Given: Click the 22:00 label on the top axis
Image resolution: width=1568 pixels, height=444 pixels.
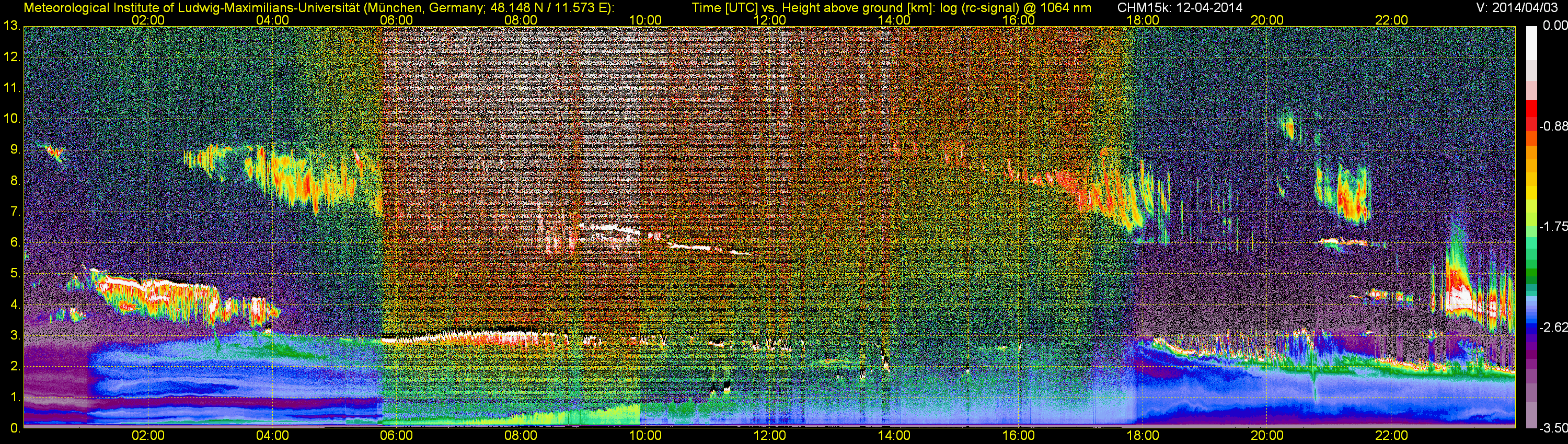Looking at the screenshot, I should tap(1391, 20).
